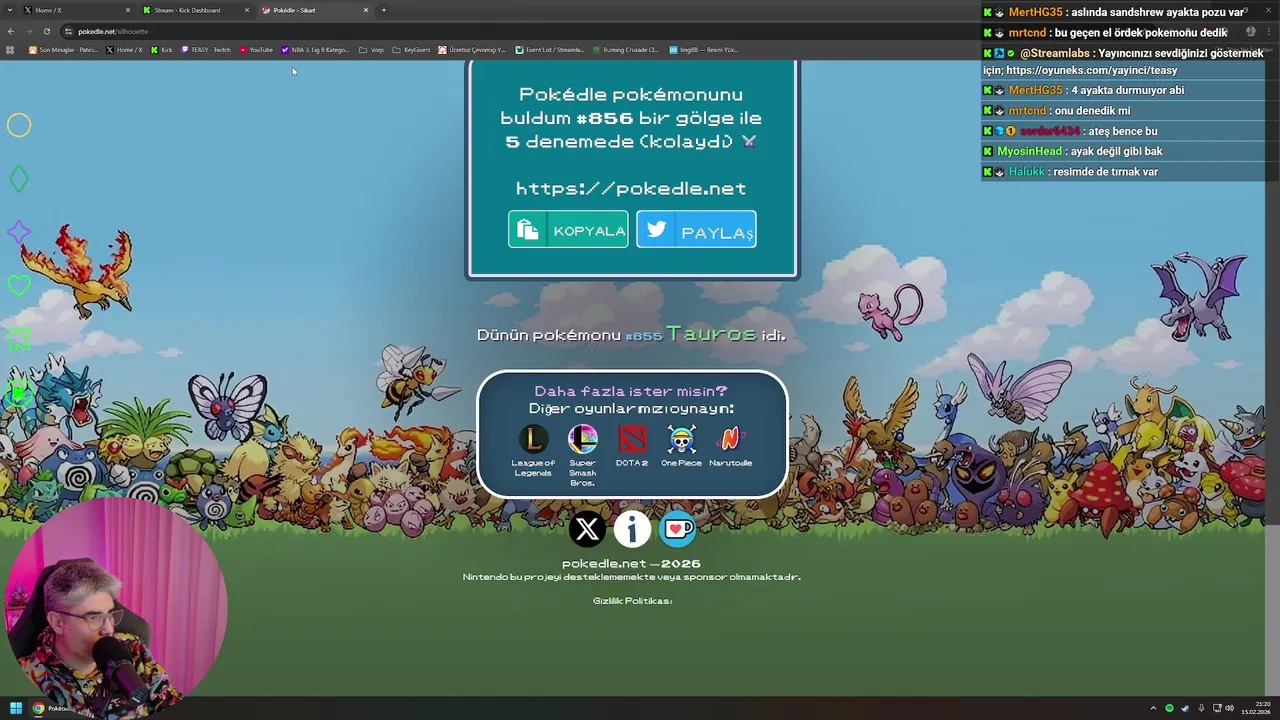Close the Stream - Kick Dashboard tab
Image resolution: width=1280 pixels, height=720 pixels.
tap(247, 10)
